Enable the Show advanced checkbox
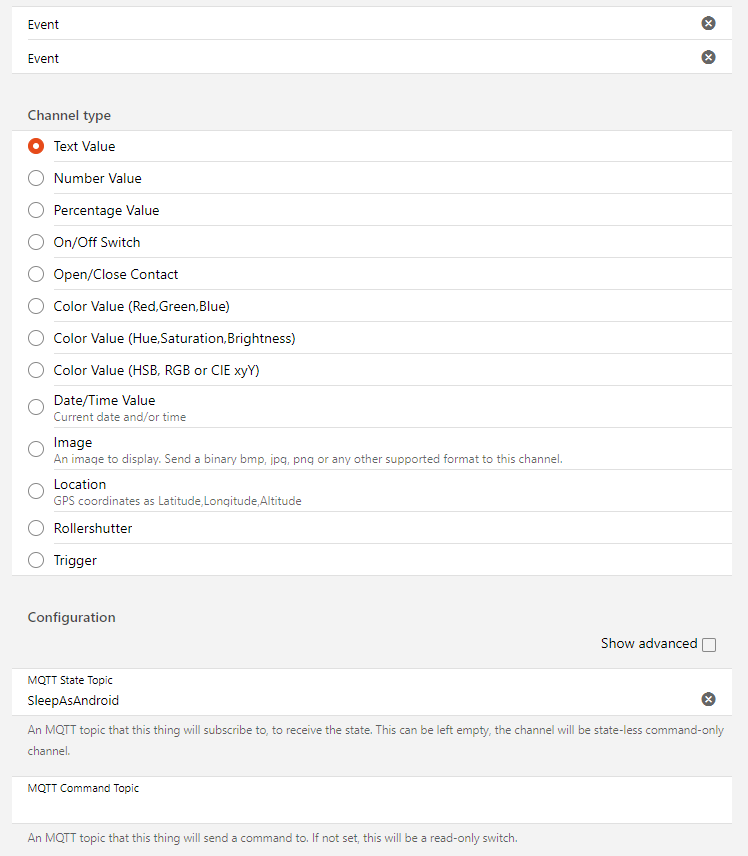 (x=709, y=645)
